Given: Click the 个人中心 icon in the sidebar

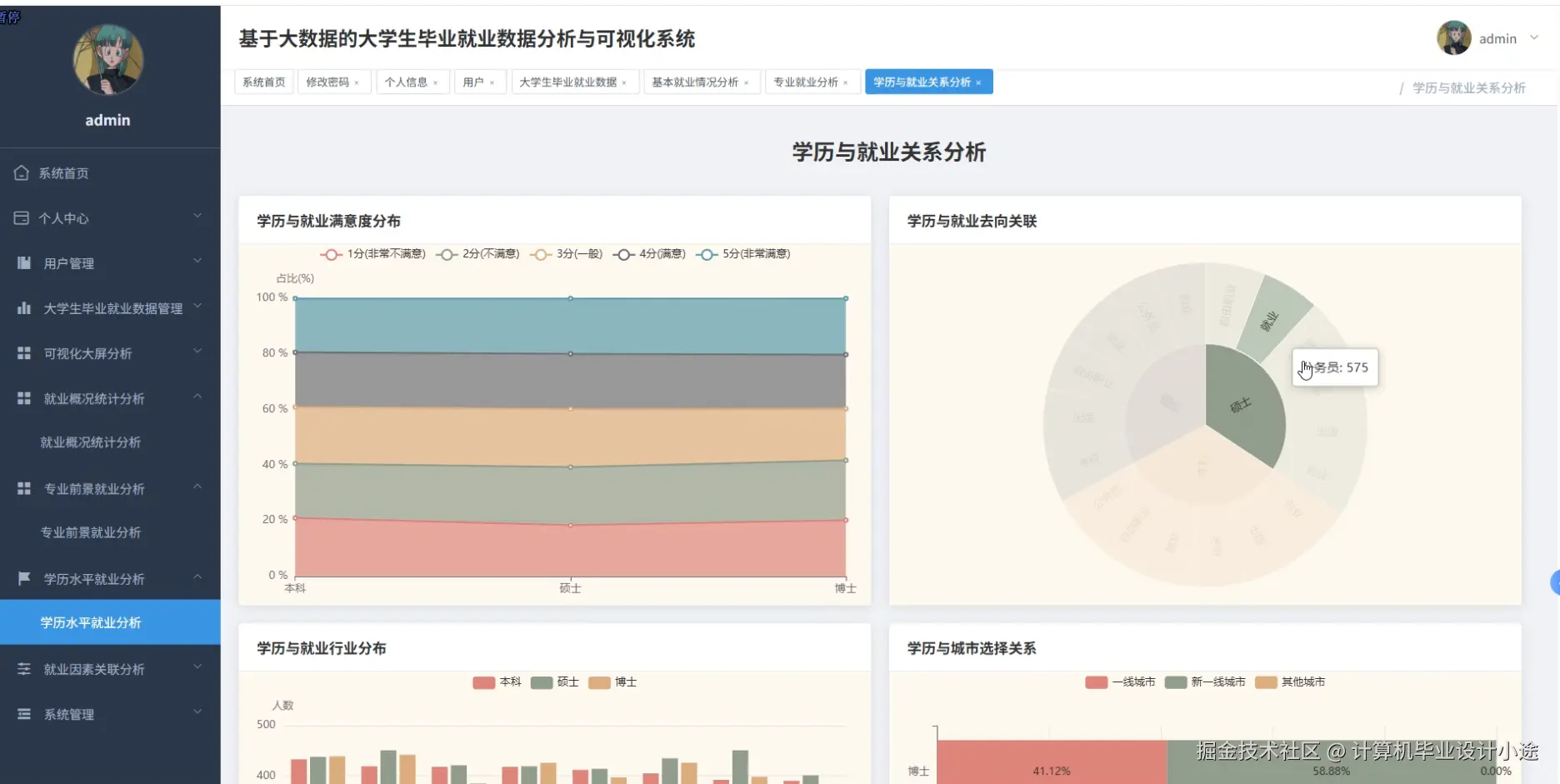Looking at the screenshot, I should (x=22, y=217).
